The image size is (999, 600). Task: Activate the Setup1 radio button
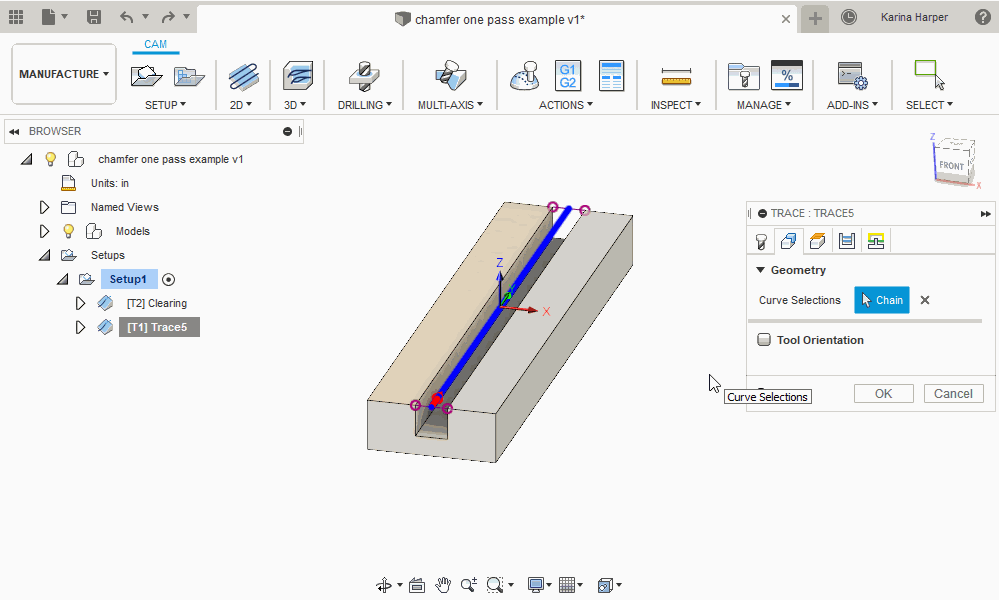[168, 280]
